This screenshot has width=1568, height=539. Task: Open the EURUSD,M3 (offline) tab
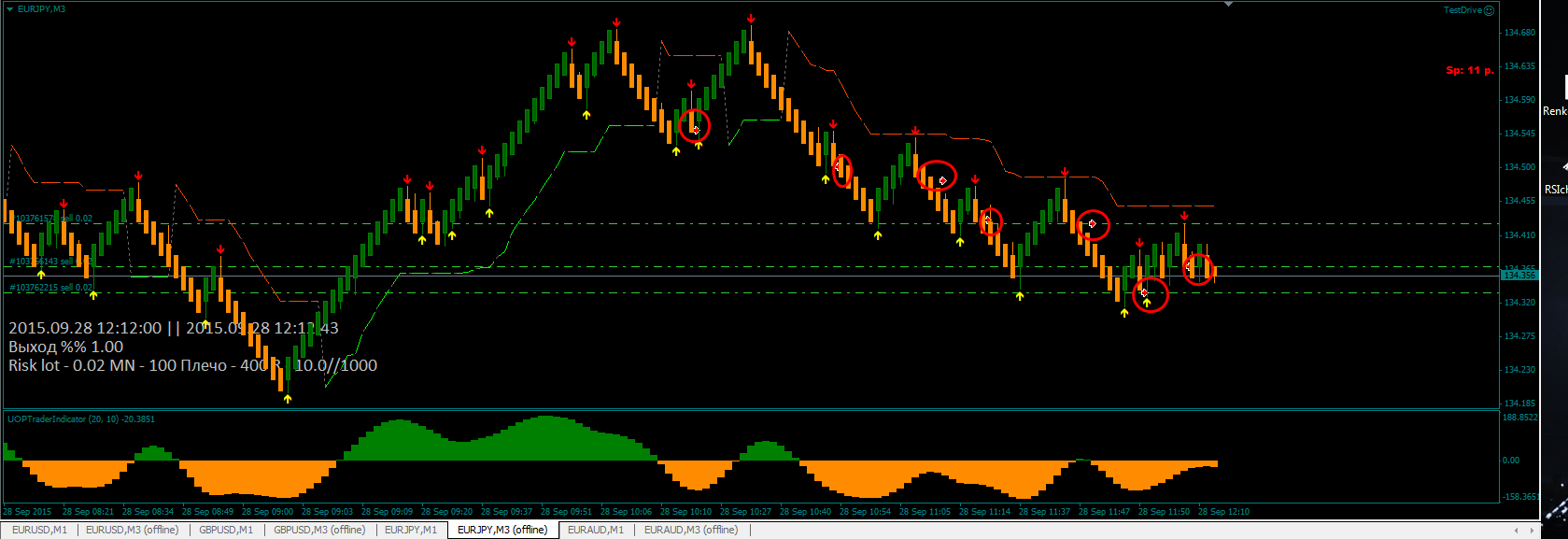[132, 530]
